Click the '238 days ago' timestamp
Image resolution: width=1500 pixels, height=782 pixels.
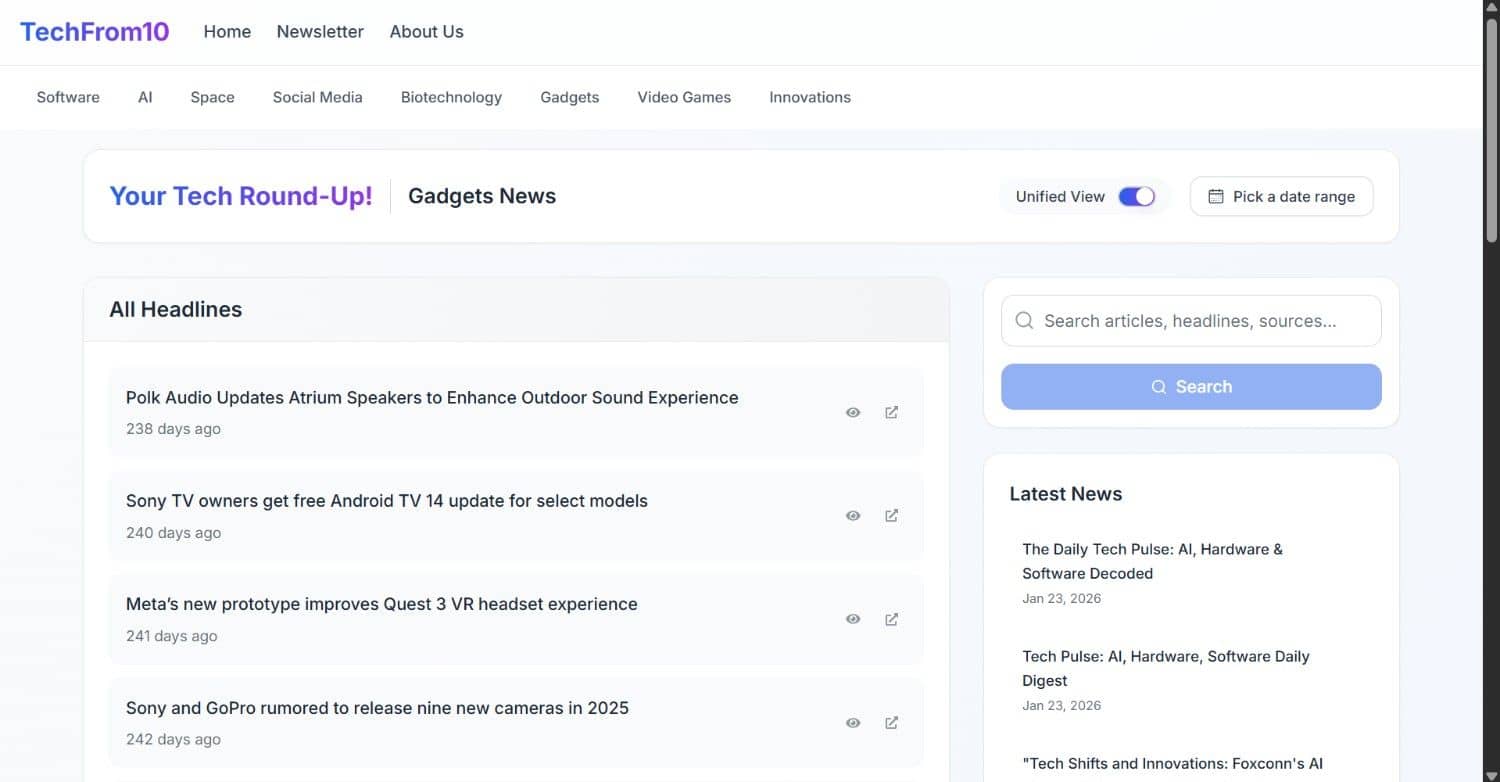tap(173, 429)
